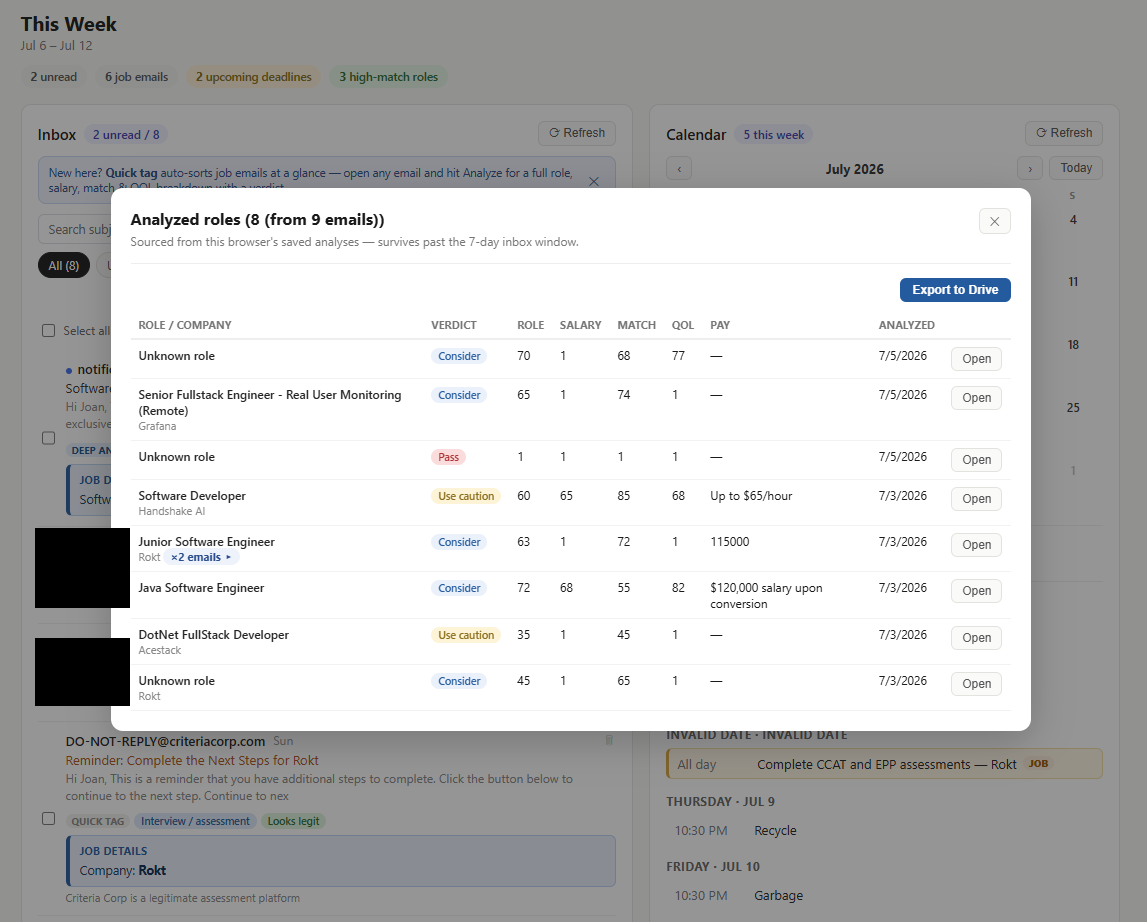Click the Use caution verdict for Handshake AI
The image size is (1147, 922).
pos(466,496)
